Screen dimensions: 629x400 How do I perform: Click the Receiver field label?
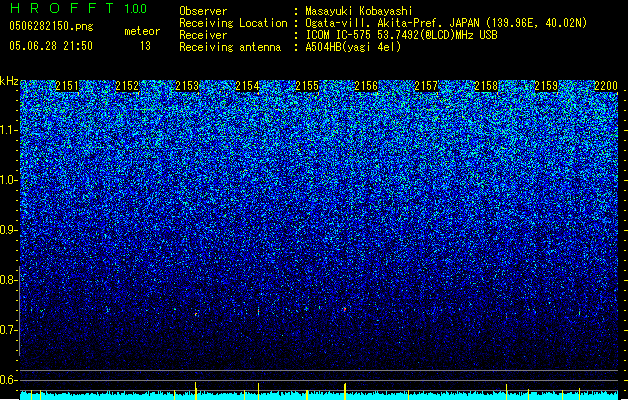pos(203,35)
